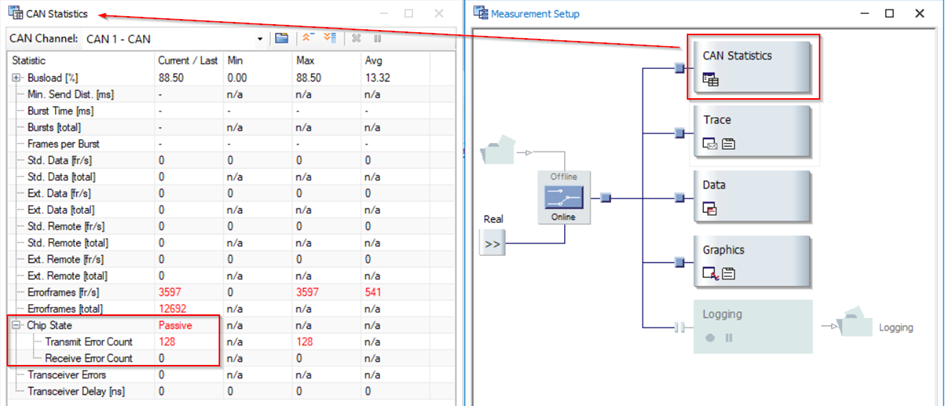
Task: Click the collapse all rows toolbar icon
Action: coord(307,39)
